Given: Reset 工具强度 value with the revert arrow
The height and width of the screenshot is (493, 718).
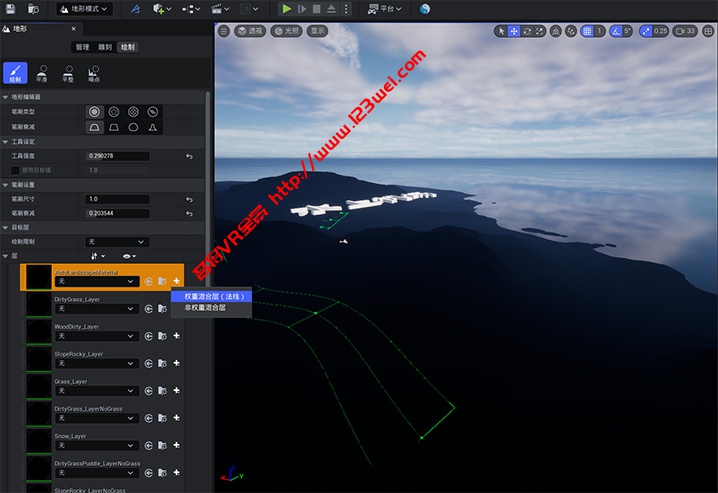Looking at the screenshot, I should click(190, 156).
